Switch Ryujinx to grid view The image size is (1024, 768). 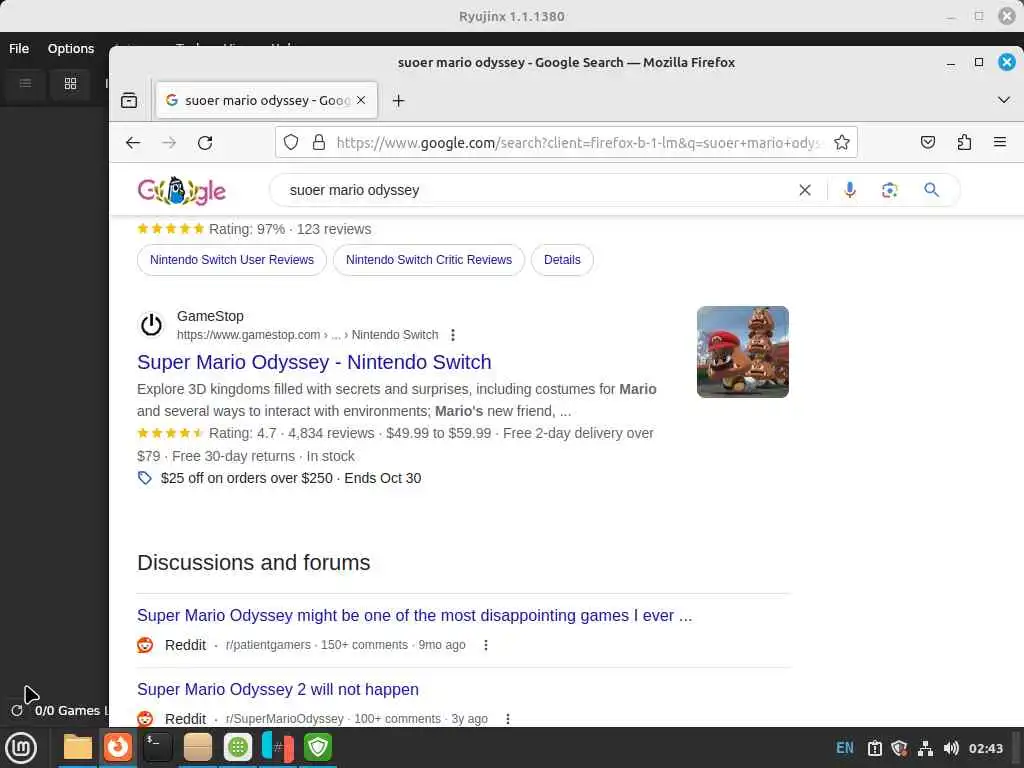pyautogui.click(x=71, y=83)
